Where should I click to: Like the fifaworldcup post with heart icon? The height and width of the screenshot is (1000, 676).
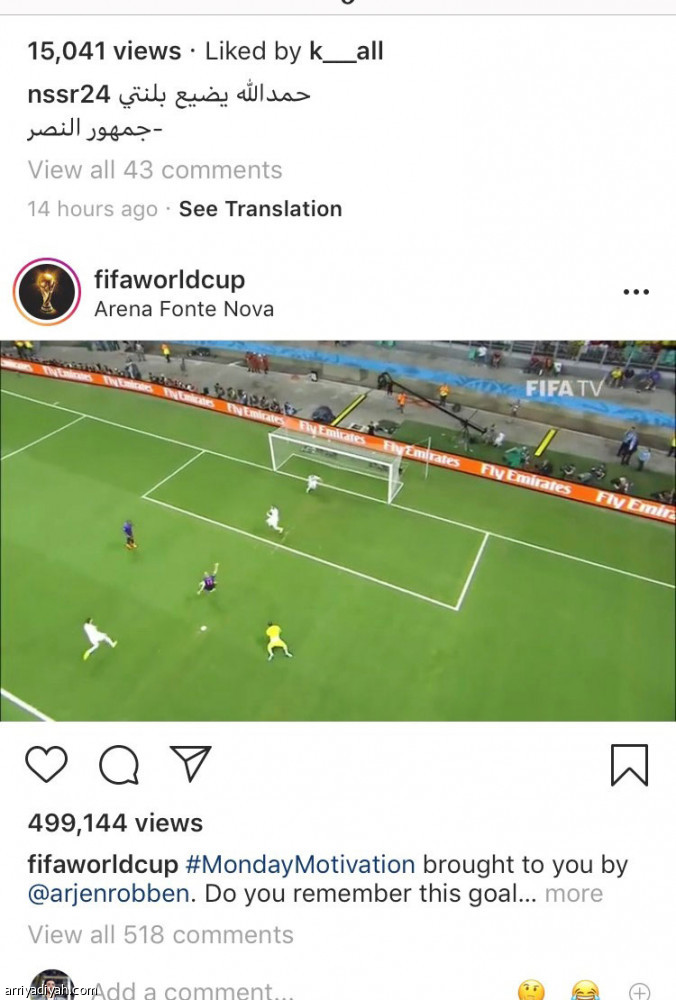coord(47,763)
